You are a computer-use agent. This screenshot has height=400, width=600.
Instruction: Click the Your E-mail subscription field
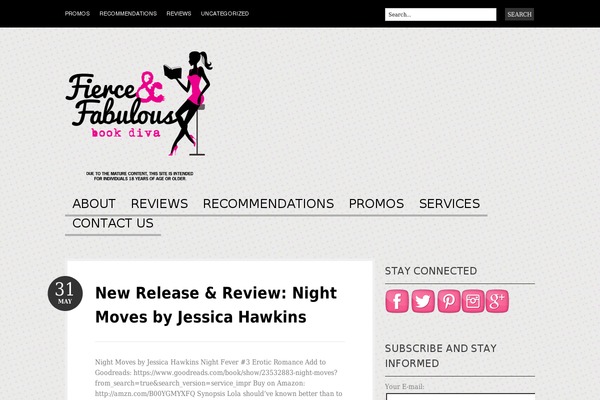460,397
